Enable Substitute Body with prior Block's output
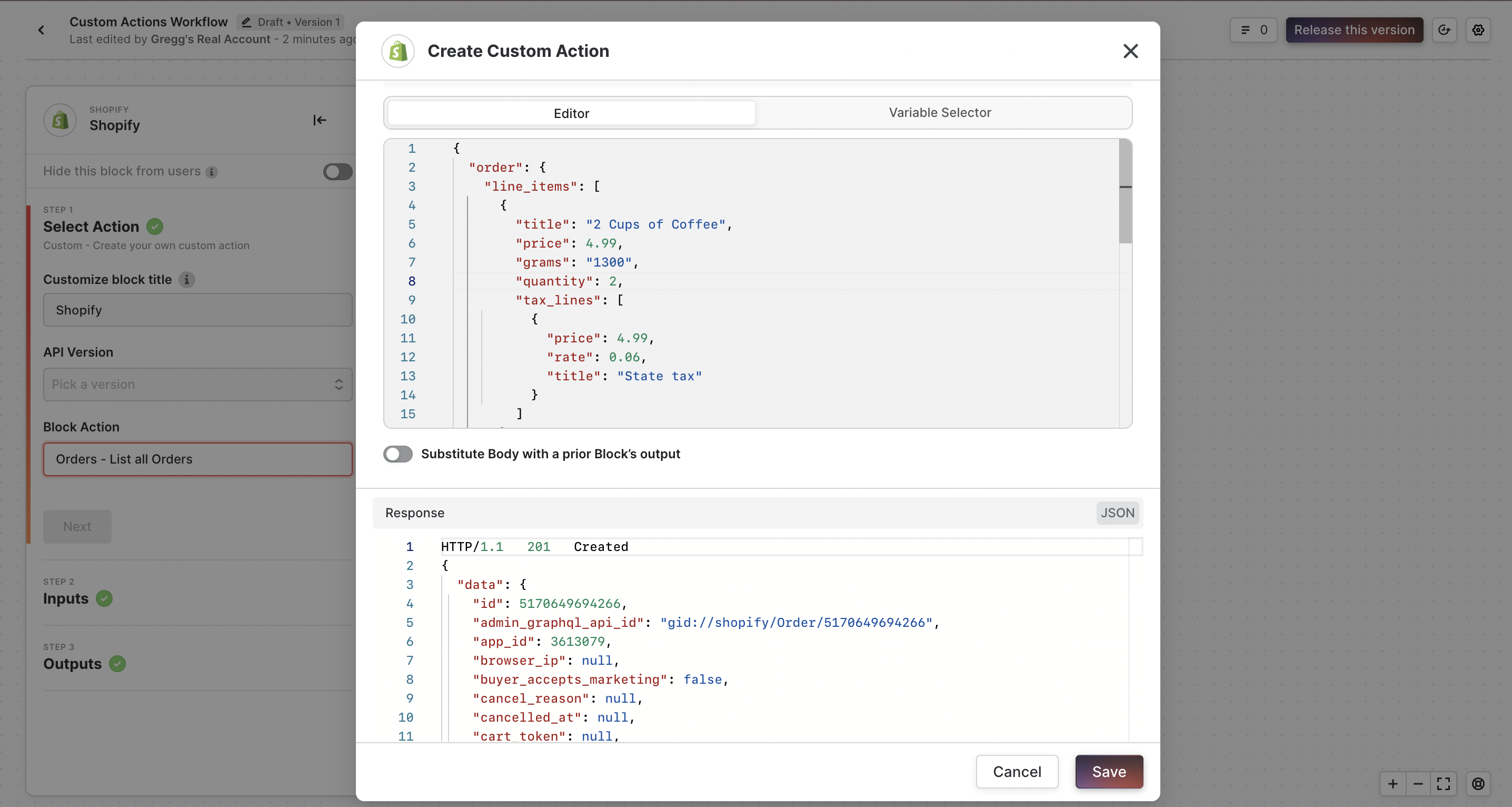This screenshot has height=807, width=1512. click(x=398, y=454)
